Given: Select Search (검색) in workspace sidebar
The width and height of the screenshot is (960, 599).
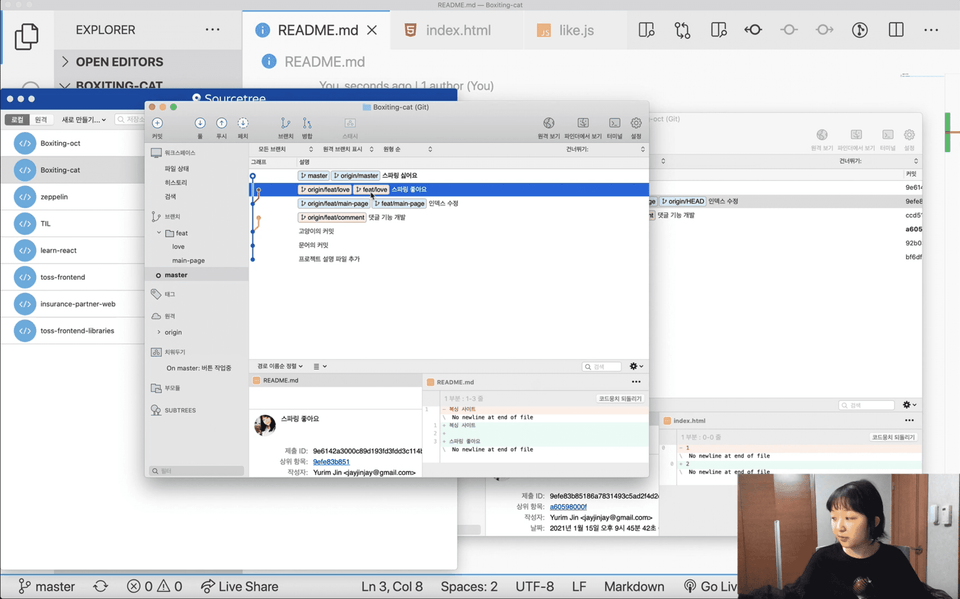Looking at the screenshot, I should (x=170, y=197).
